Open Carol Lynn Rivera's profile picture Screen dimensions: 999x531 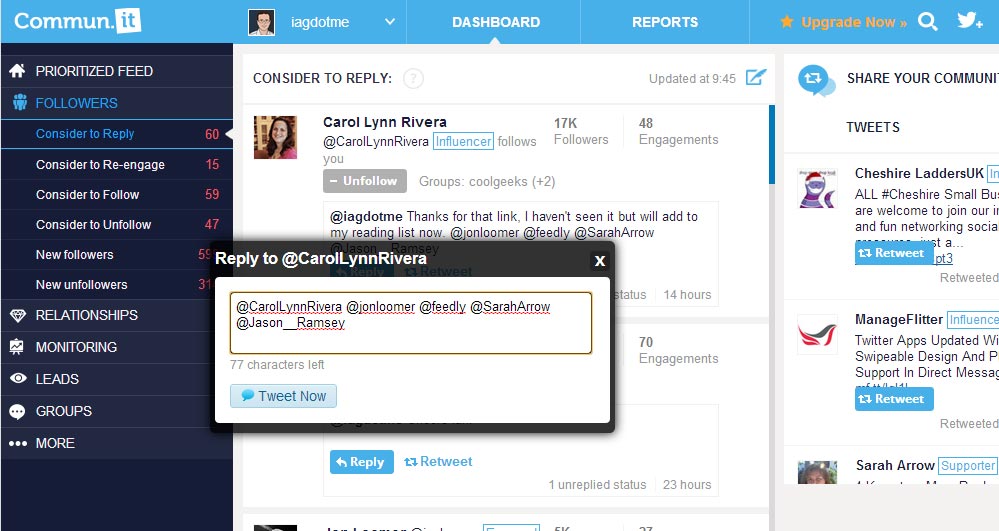pyautogui.click(x=275, y=137)
